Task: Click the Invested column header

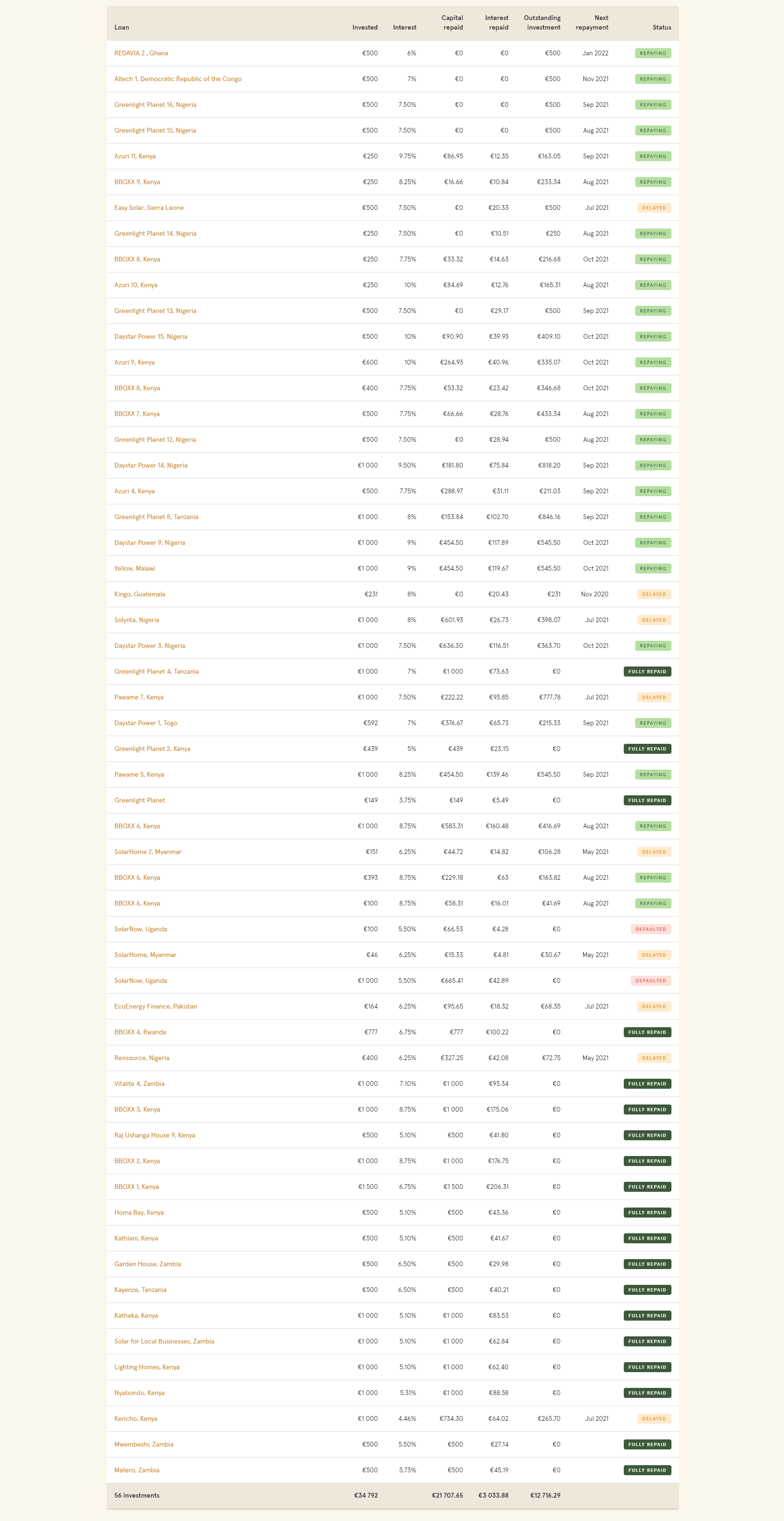Action: (x=365, y=28)
